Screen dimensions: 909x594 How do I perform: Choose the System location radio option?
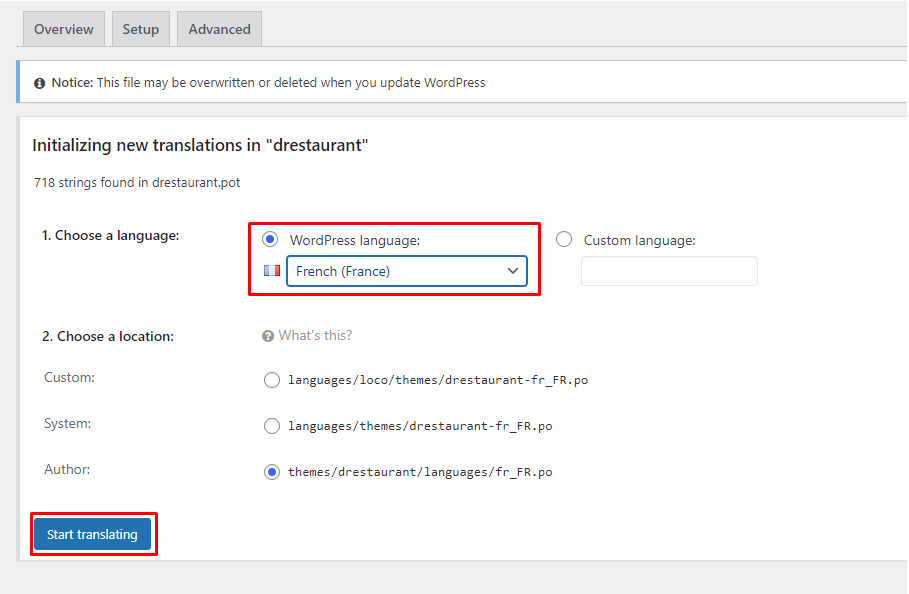pyautogui.click(x=272, y=426)
